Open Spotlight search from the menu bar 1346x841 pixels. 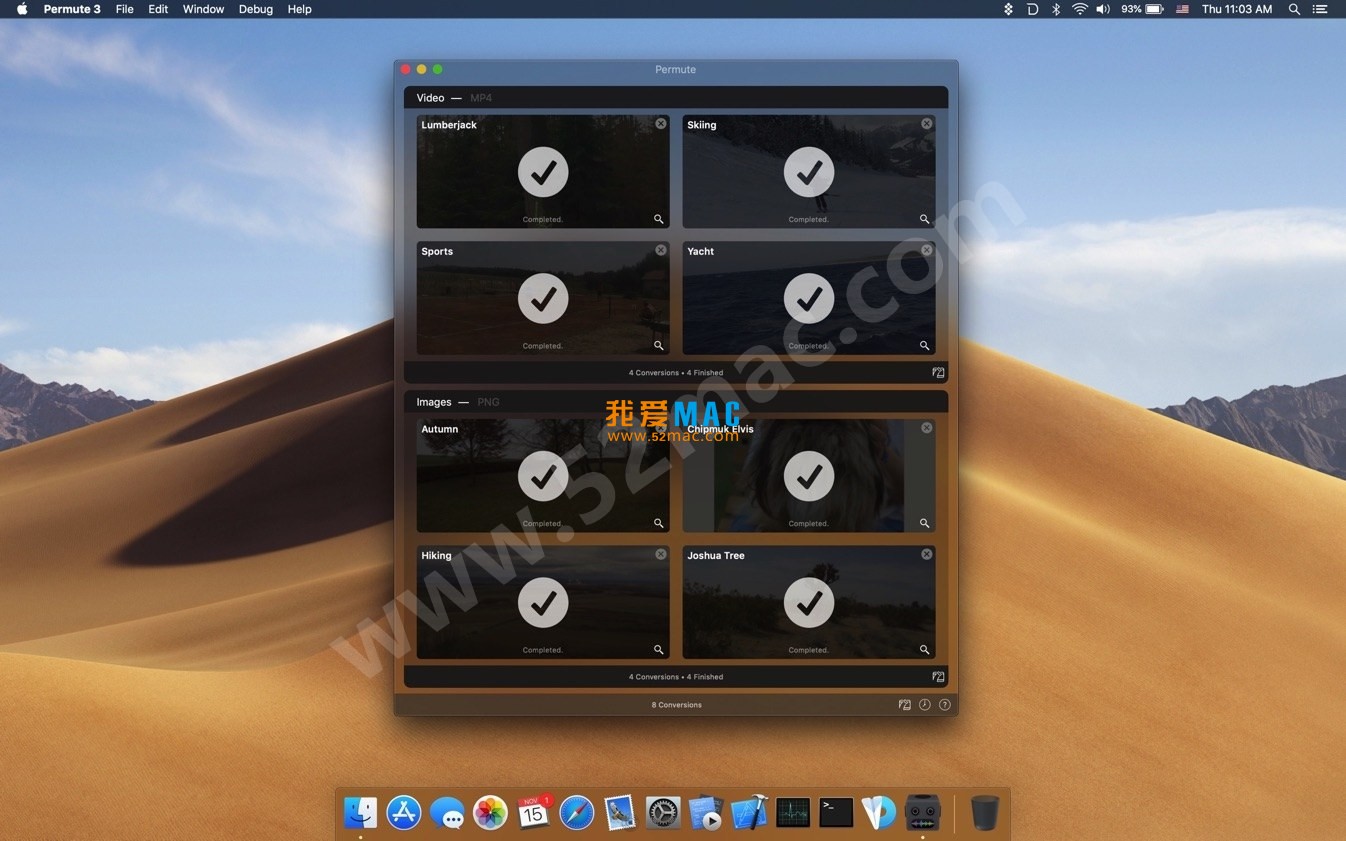pyautogui.click(x=1294, y=9)
